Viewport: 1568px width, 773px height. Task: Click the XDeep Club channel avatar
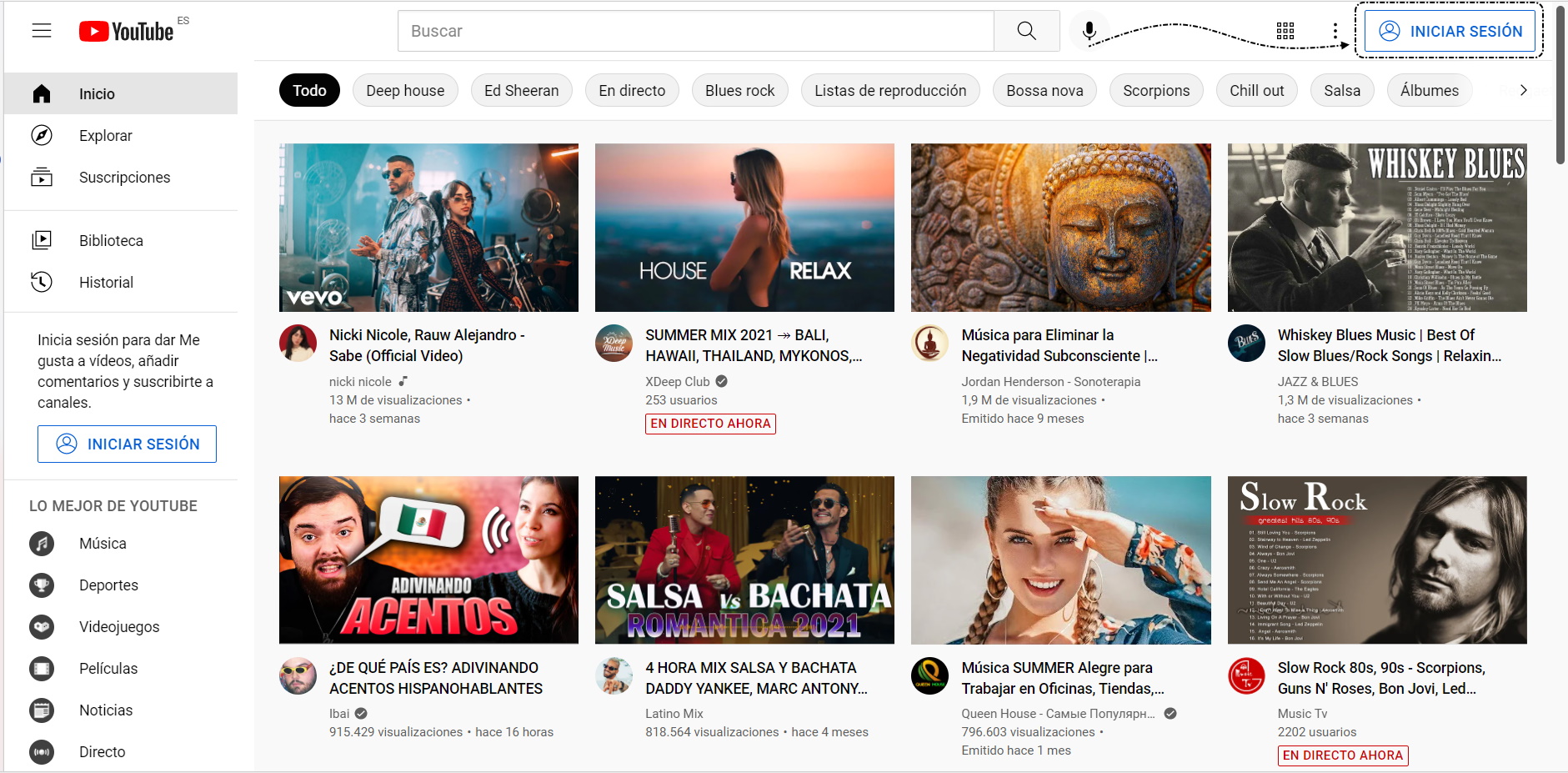click(614, 343)
